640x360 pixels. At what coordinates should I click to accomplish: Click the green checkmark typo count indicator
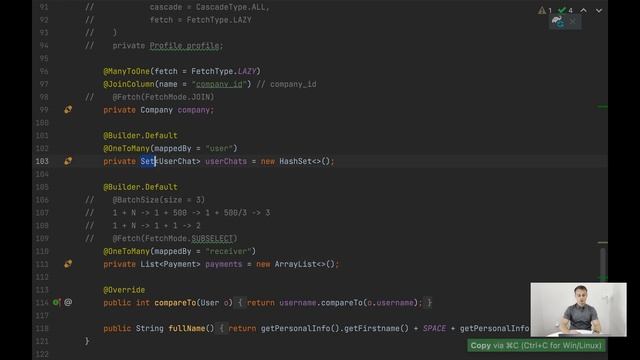point(566,10)
